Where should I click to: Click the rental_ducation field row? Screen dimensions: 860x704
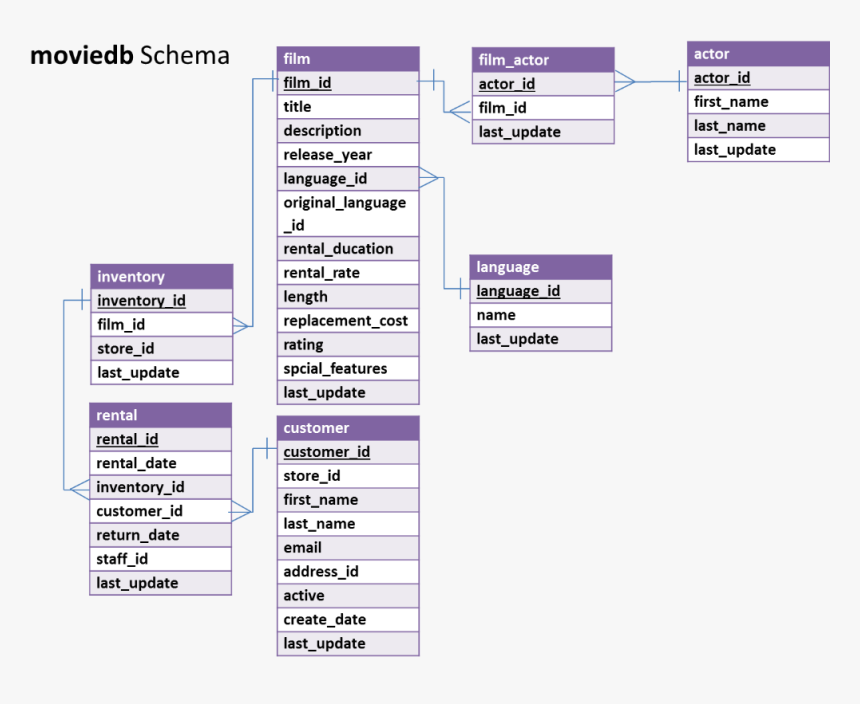[x=348, y=249]
